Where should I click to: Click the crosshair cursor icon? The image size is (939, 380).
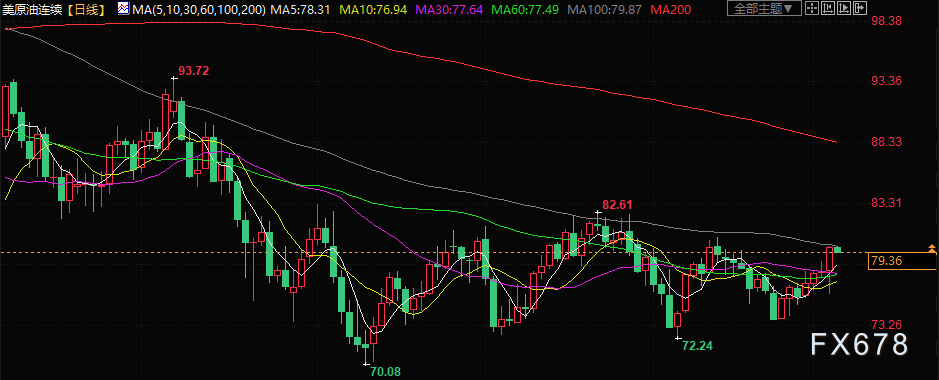[x=812, y=8]
